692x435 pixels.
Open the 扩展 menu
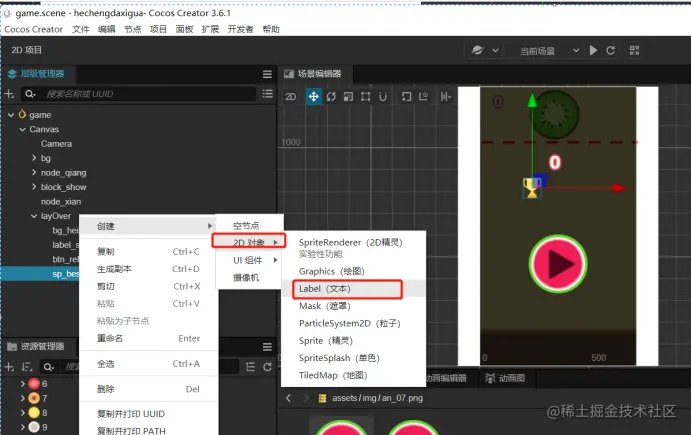click(211, 29)
